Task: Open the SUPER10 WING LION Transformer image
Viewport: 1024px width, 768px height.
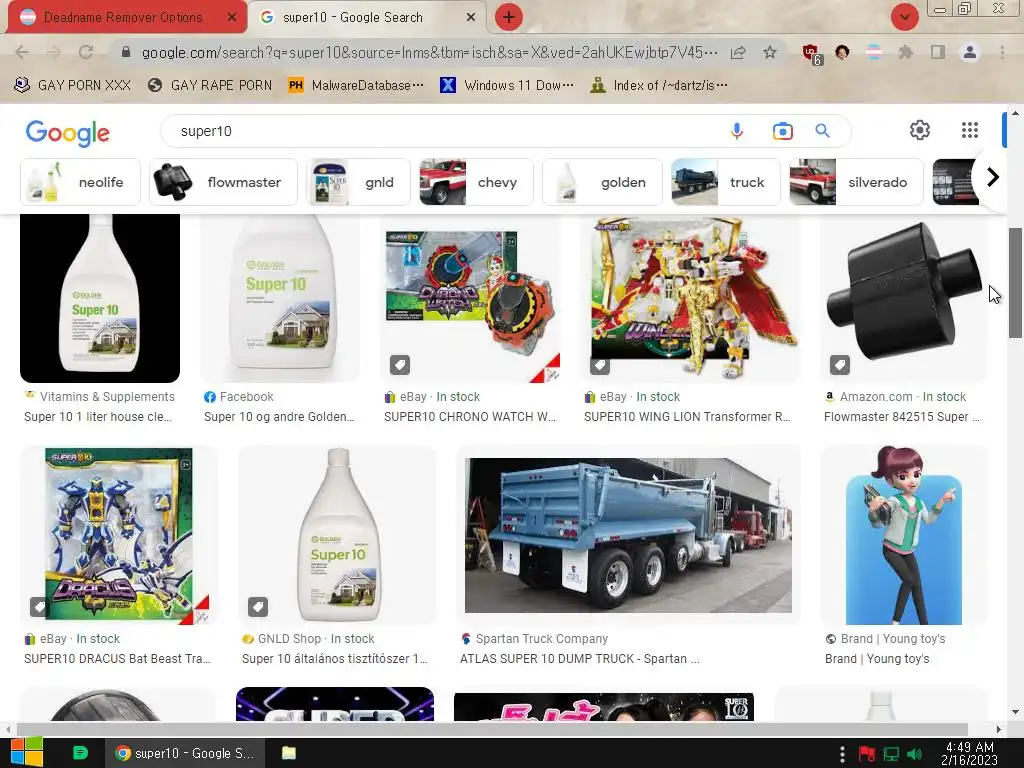Action: [x=690, y=298]
